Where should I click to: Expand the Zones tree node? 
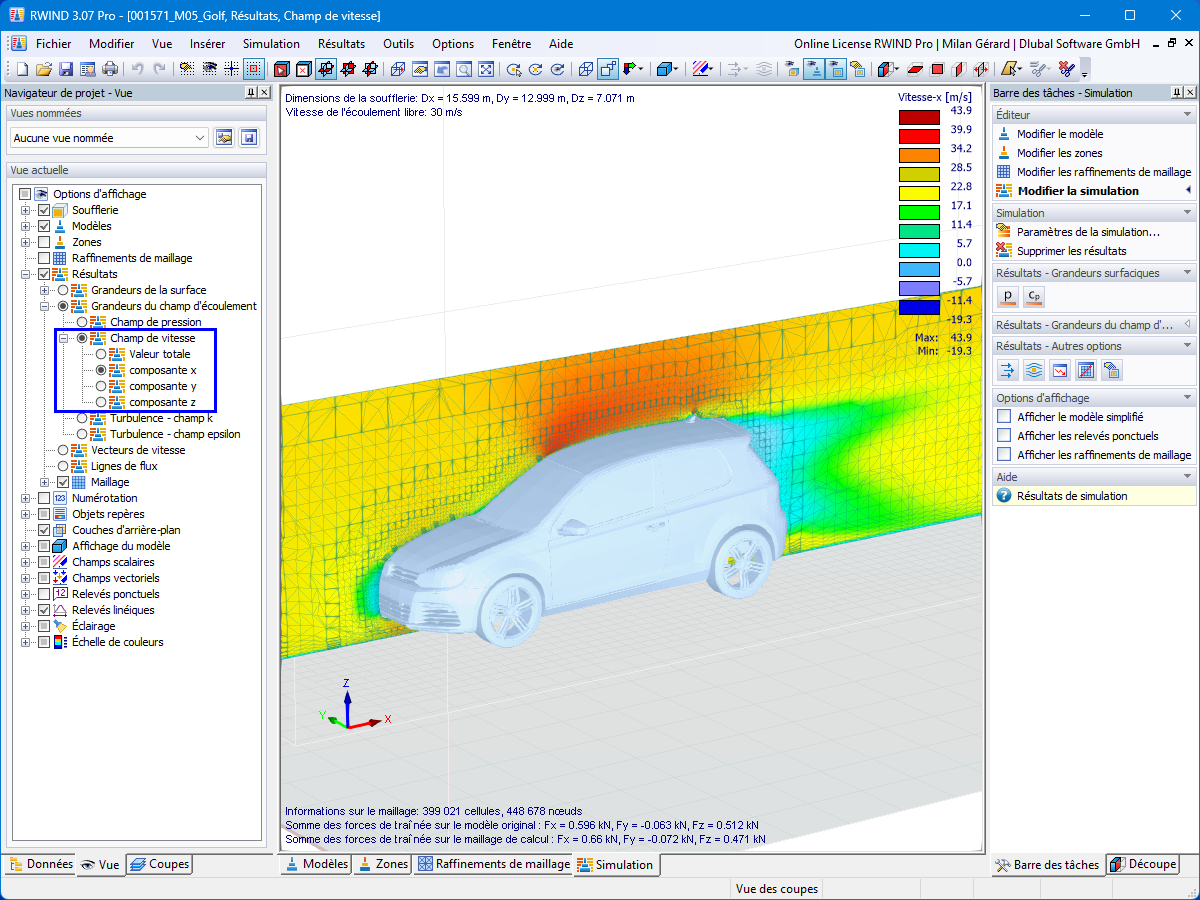point(25,242)
